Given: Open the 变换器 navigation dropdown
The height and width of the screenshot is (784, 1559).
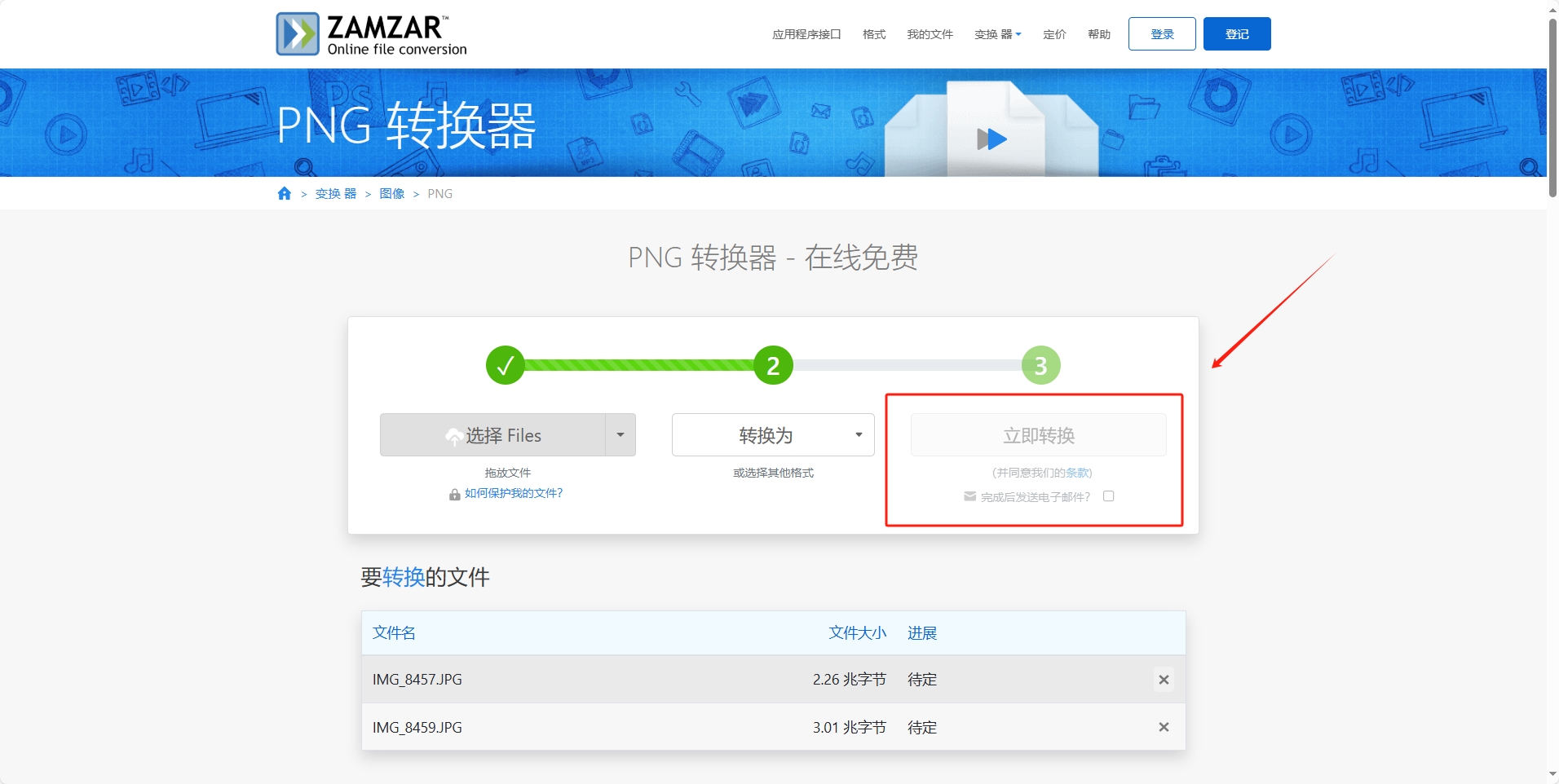Looking at the screenshot, I should pyautogui.click(x=996, y=34).
